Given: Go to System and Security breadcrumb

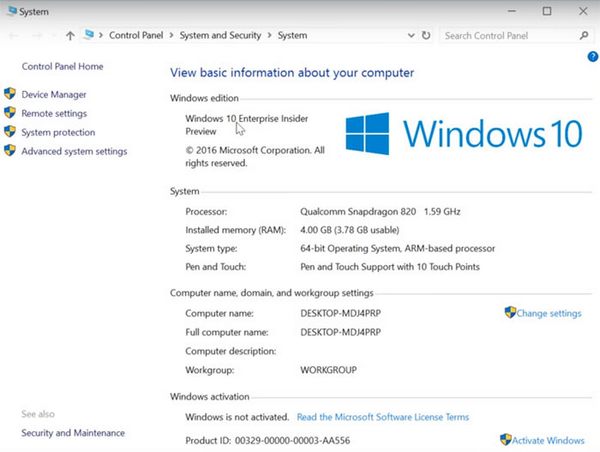Looking at the screenshot, I should click(220, 35).
